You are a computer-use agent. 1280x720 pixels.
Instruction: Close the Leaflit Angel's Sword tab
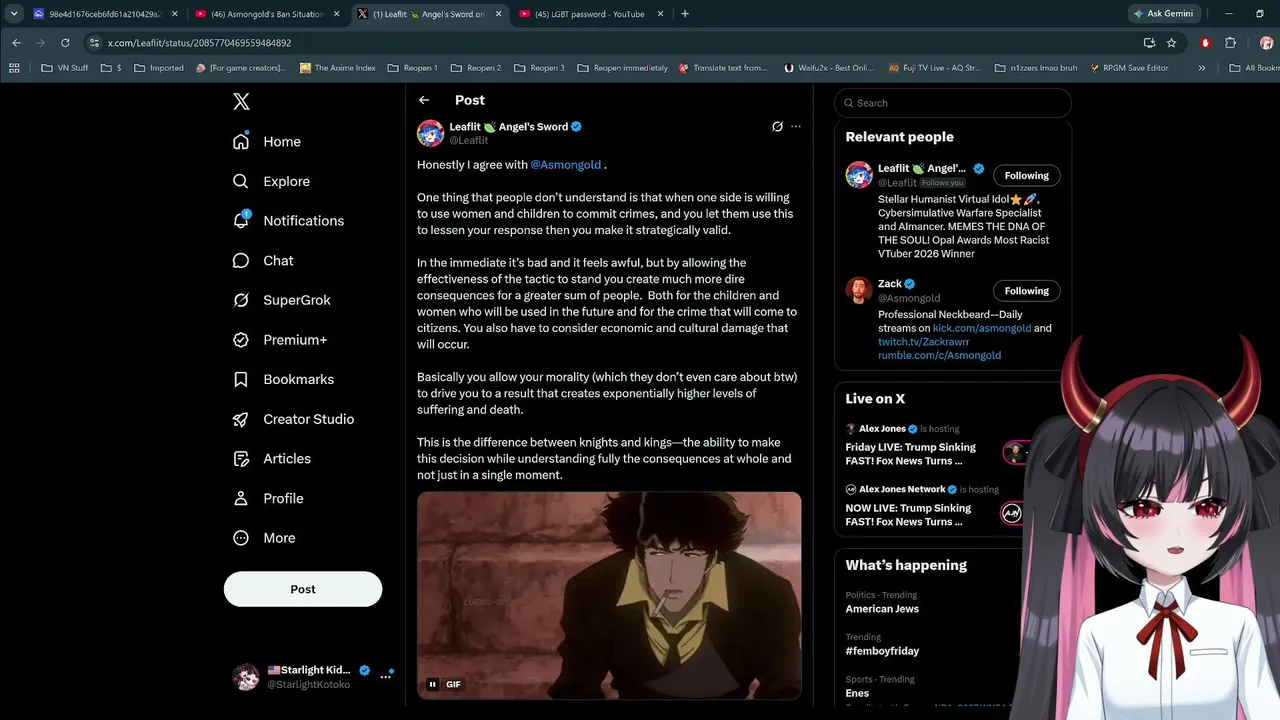coord(498,14)
